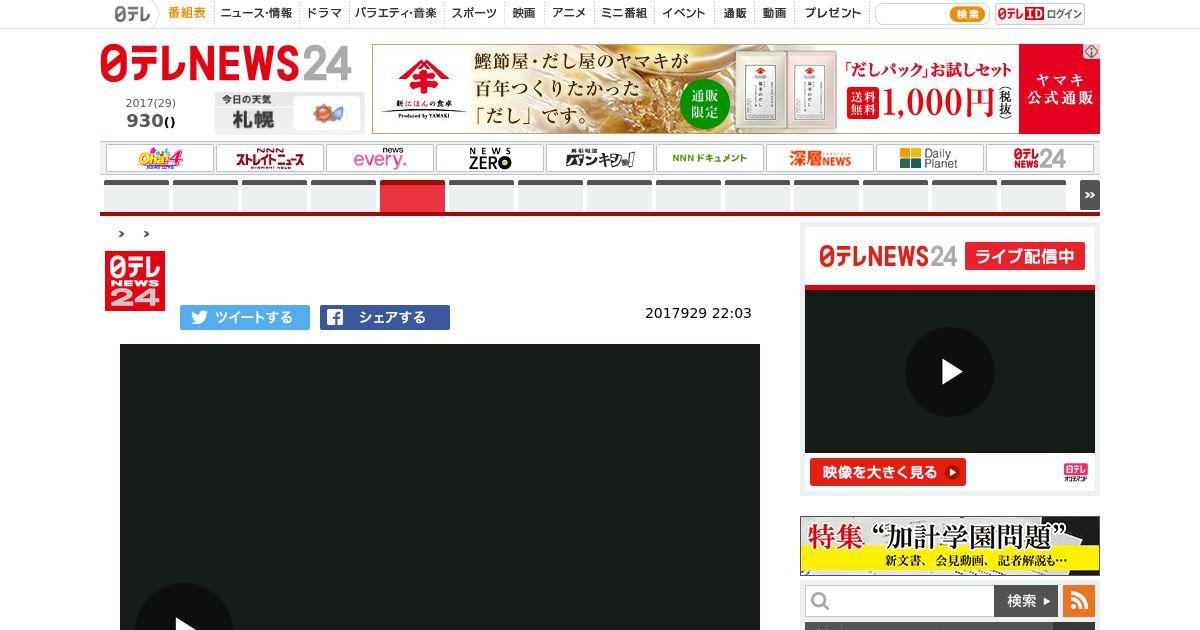Expand more categories with the double-arrow button
Viewport: 1200px width, 630px height.
pos(1090,195)
